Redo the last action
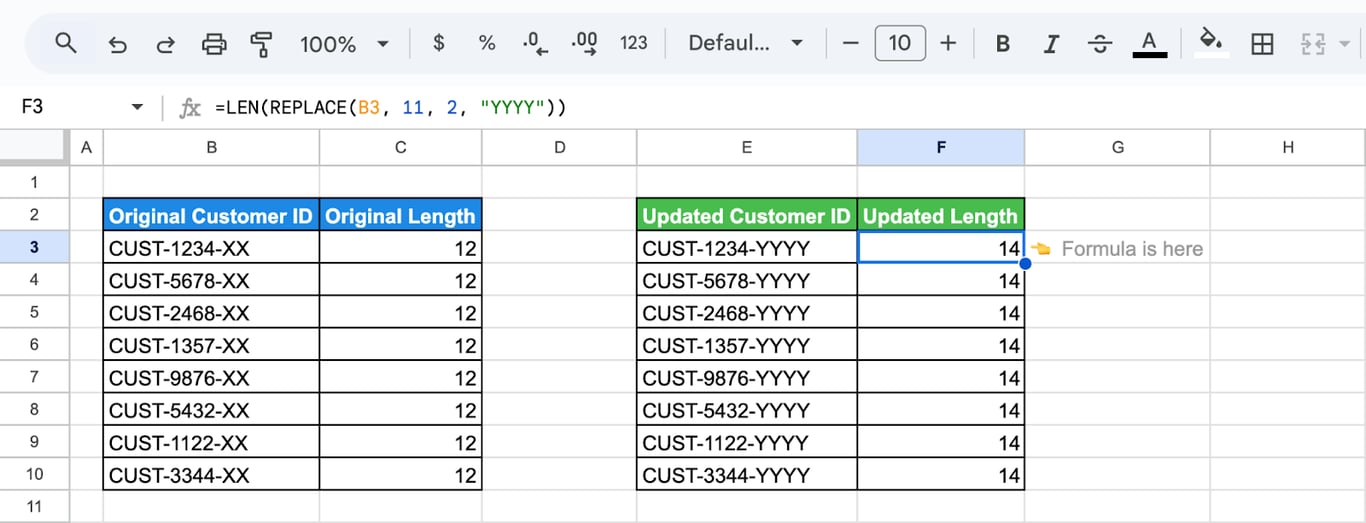Screen dimensions: 1366x523 [x=166, y=44]
